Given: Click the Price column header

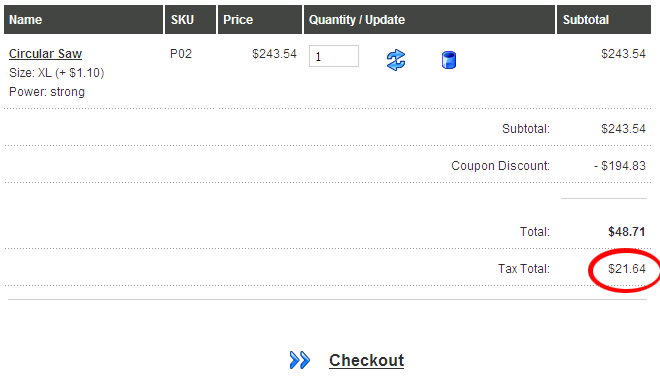Looking at the screenshot, I should [260, 19].
